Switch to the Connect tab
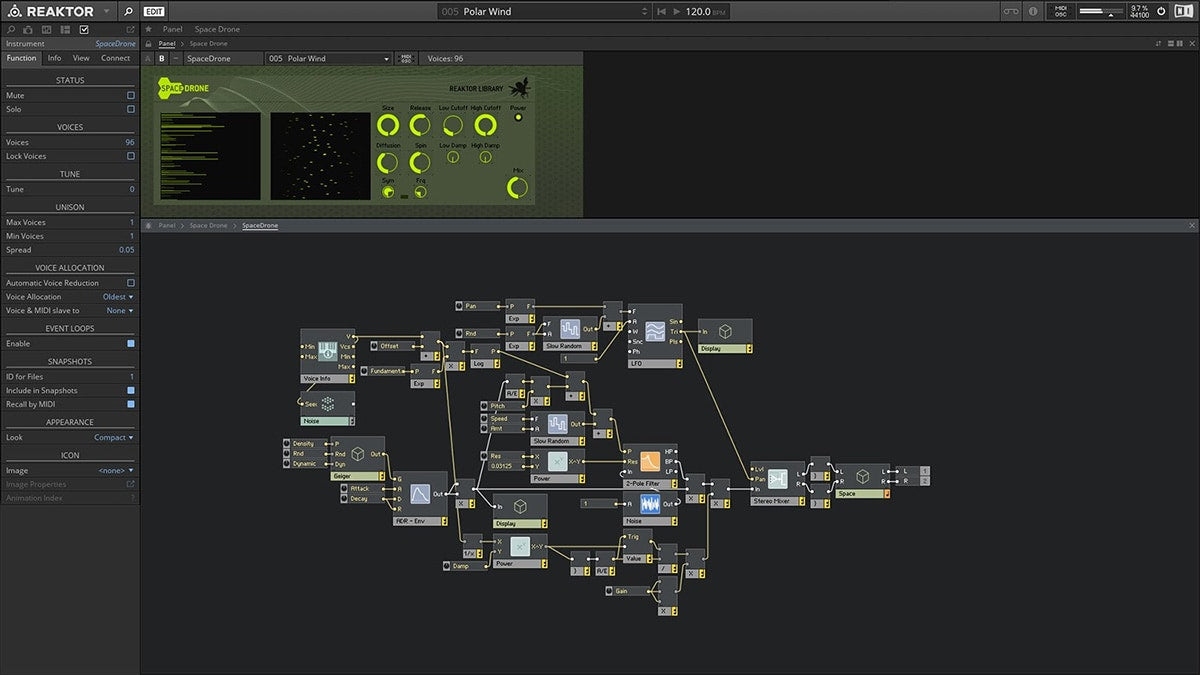Viewport: 1200px width, 675px height. 115,58
